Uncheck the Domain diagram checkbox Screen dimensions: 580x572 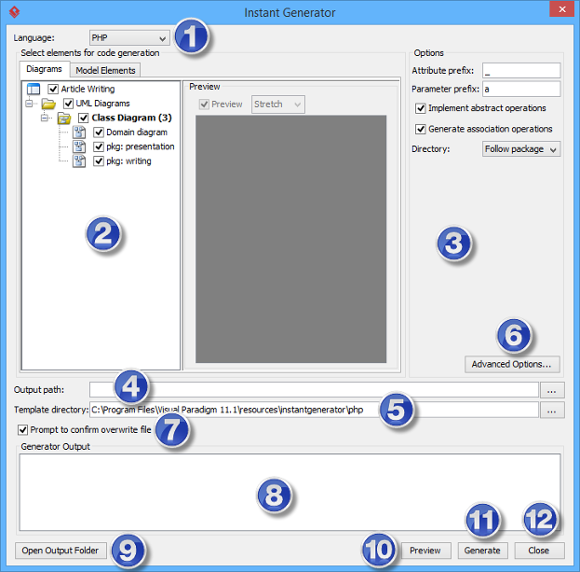coord(98,132)
